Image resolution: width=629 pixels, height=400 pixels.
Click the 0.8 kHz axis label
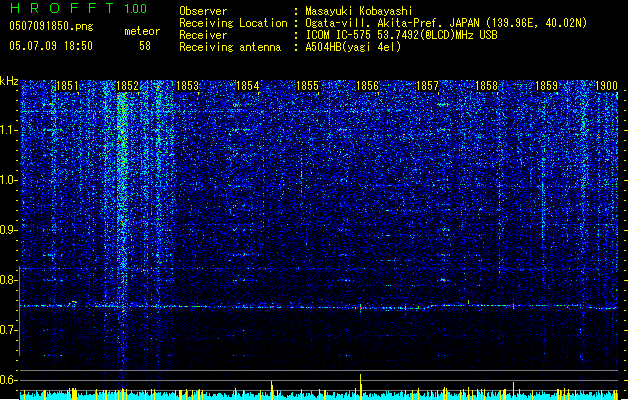pos(9,280)
